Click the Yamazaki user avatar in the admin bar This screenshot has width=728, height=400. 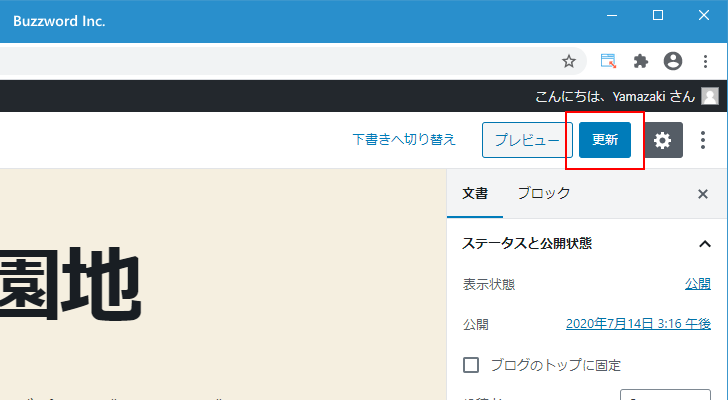point(710,96)
